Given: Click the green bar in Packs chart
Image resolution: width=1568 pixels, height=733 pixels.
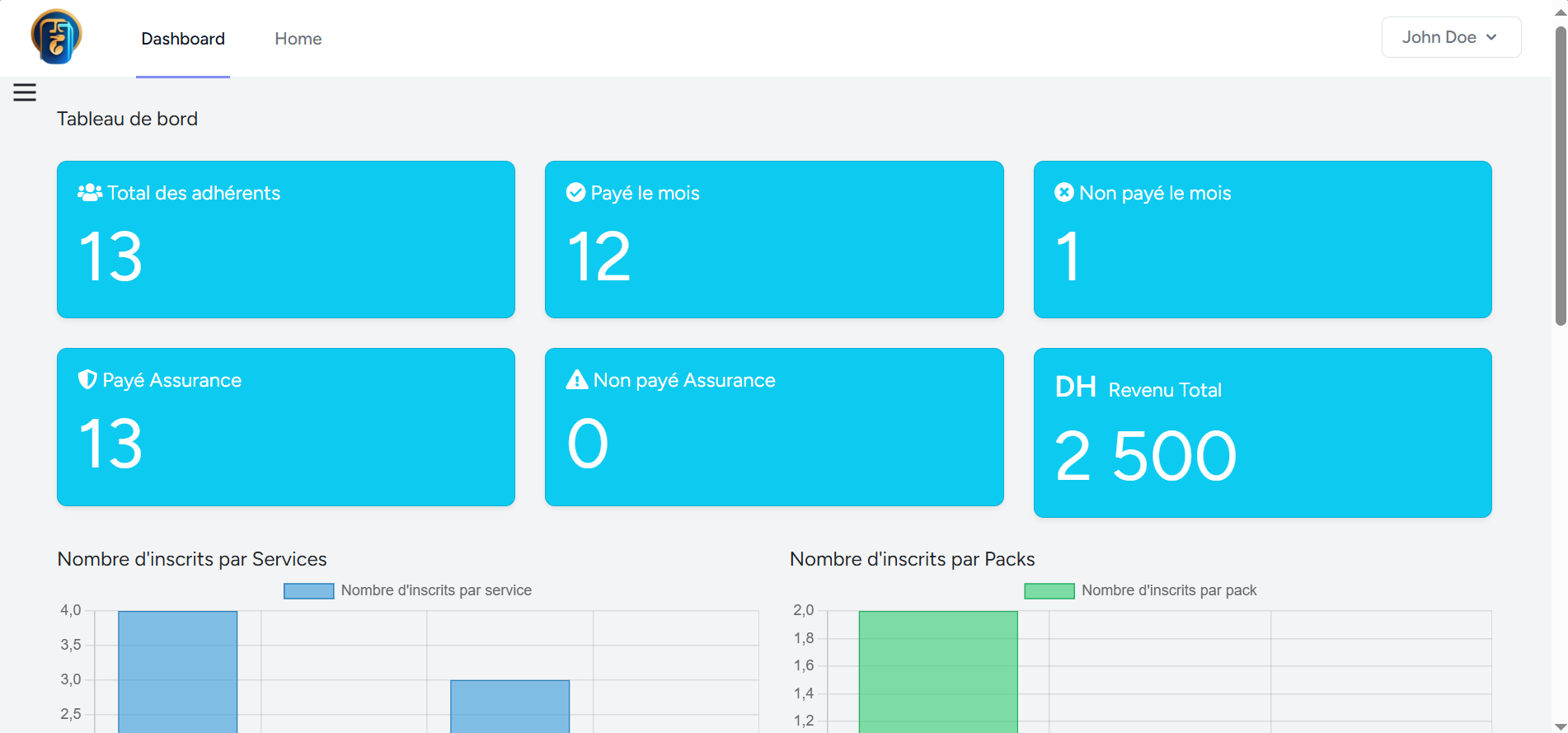Looking at the screenshot, I should 938,672.
